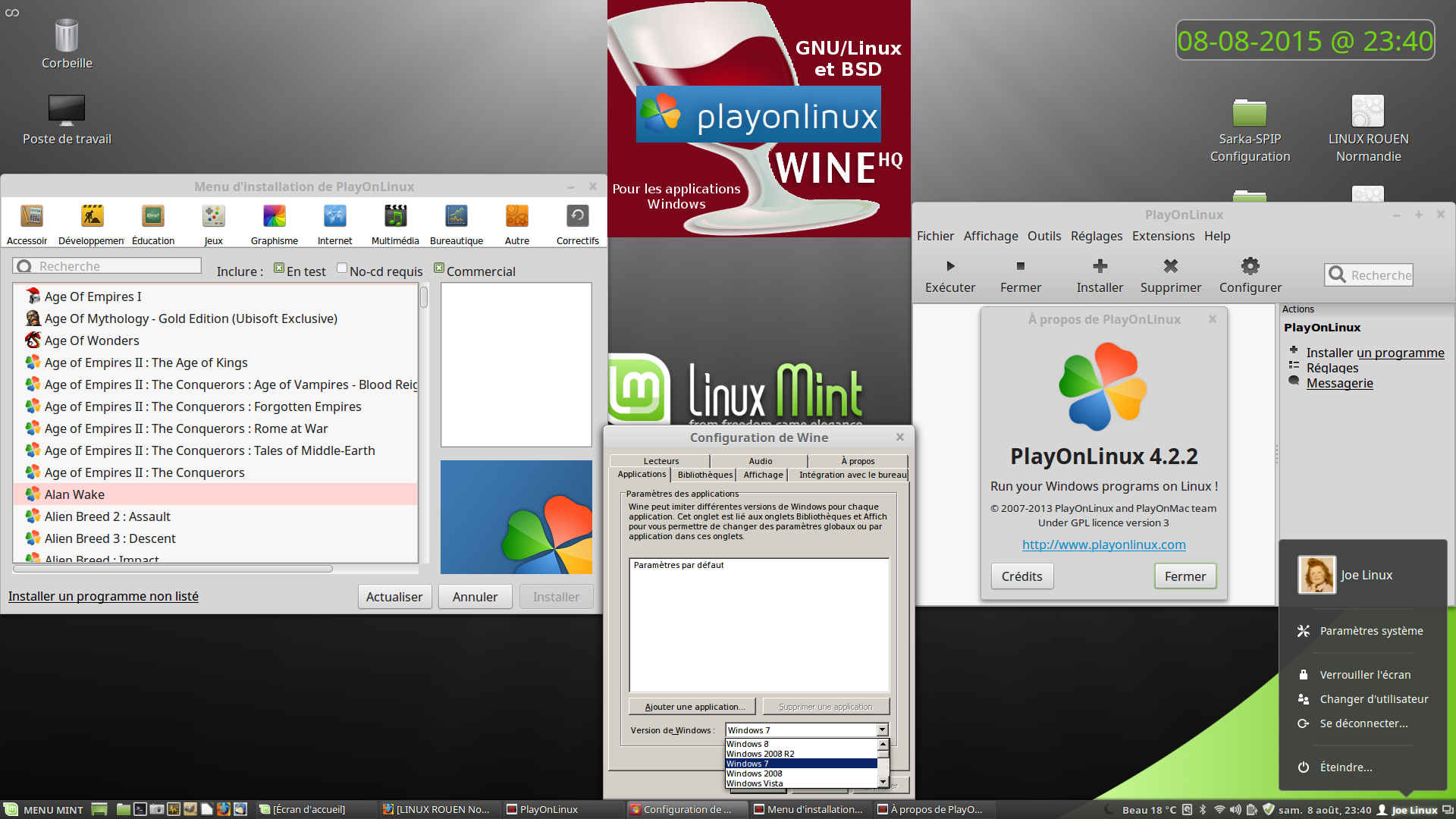Select Windows 2008 R2 in version list

[x=801, y=754]
